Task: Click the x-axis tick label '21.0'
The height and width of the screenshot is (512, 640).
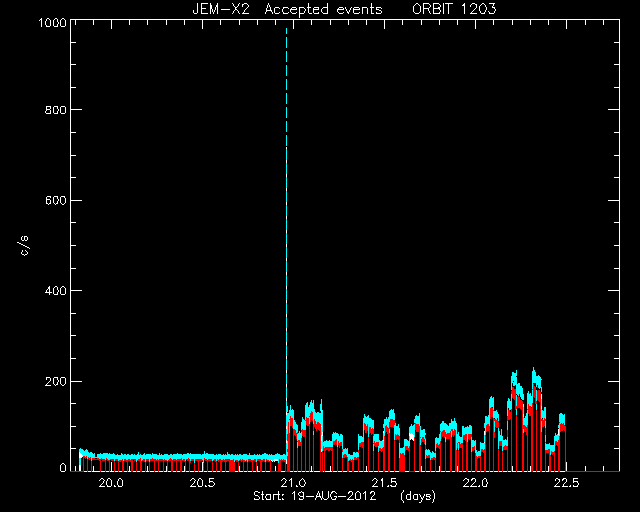Action: coord(293,483)
